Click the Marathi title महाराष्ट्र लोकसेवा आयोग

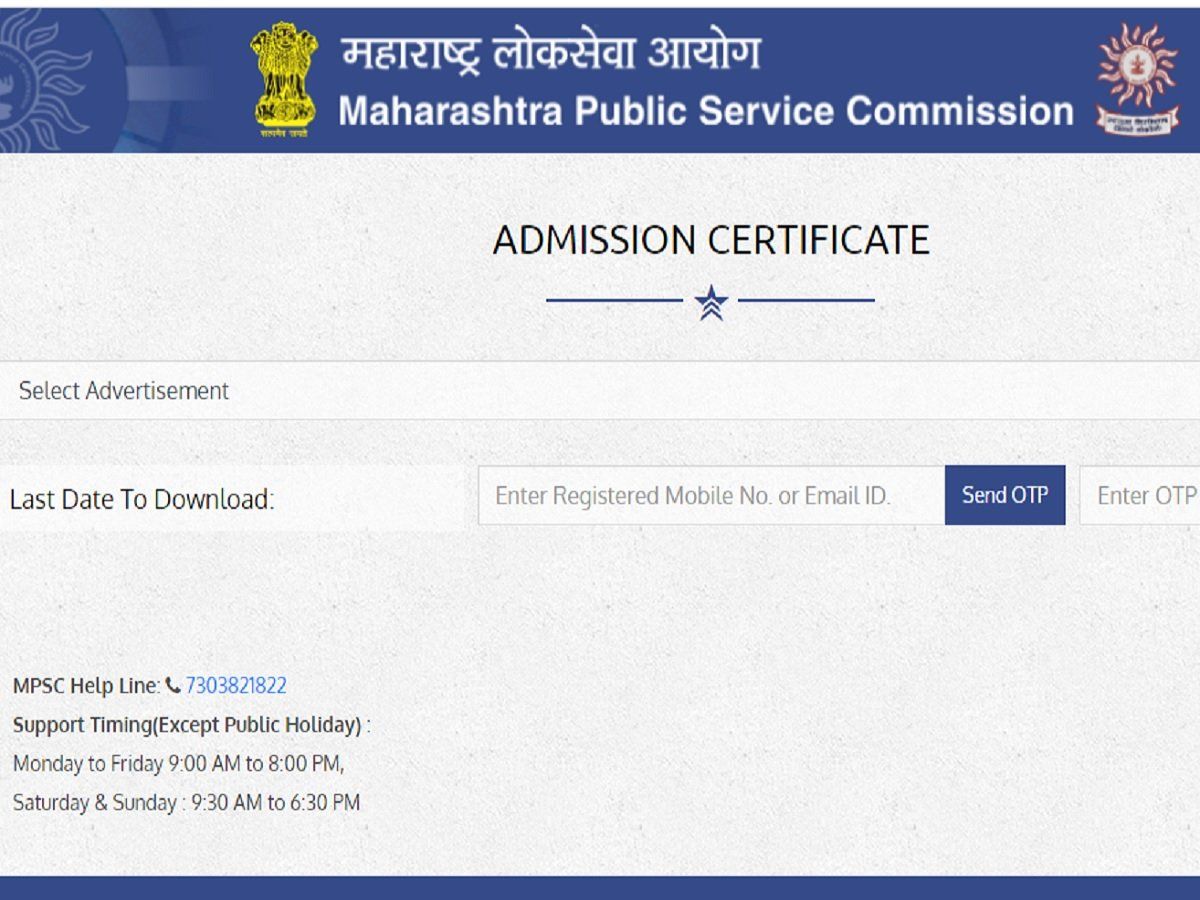tap(551, 52)
